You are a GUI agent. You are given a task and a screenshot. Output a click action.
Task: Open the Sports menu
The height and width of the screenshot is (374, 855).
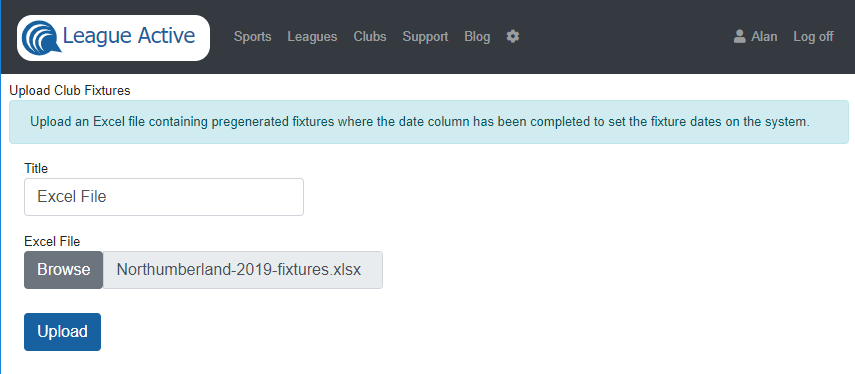coord(252,37)
